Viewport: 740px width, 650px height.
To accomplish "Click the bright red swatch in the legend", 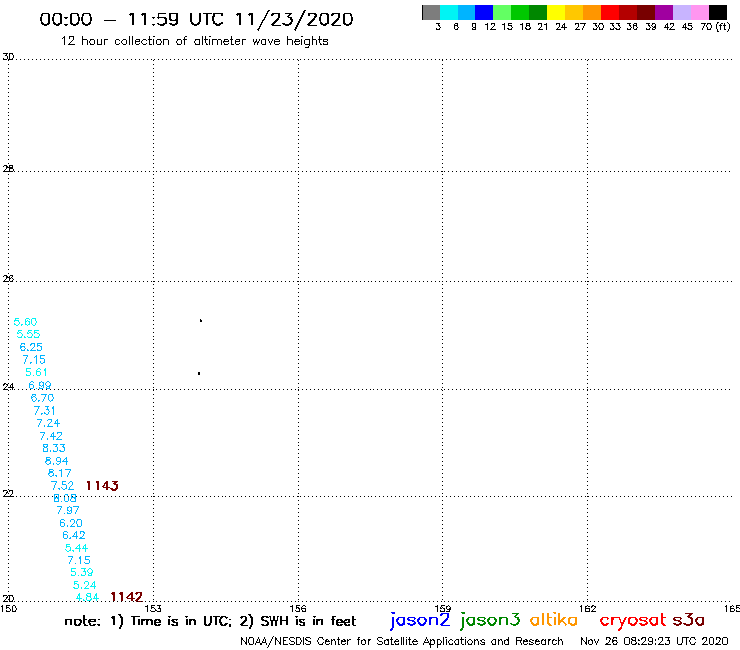I will pos(610,12).
